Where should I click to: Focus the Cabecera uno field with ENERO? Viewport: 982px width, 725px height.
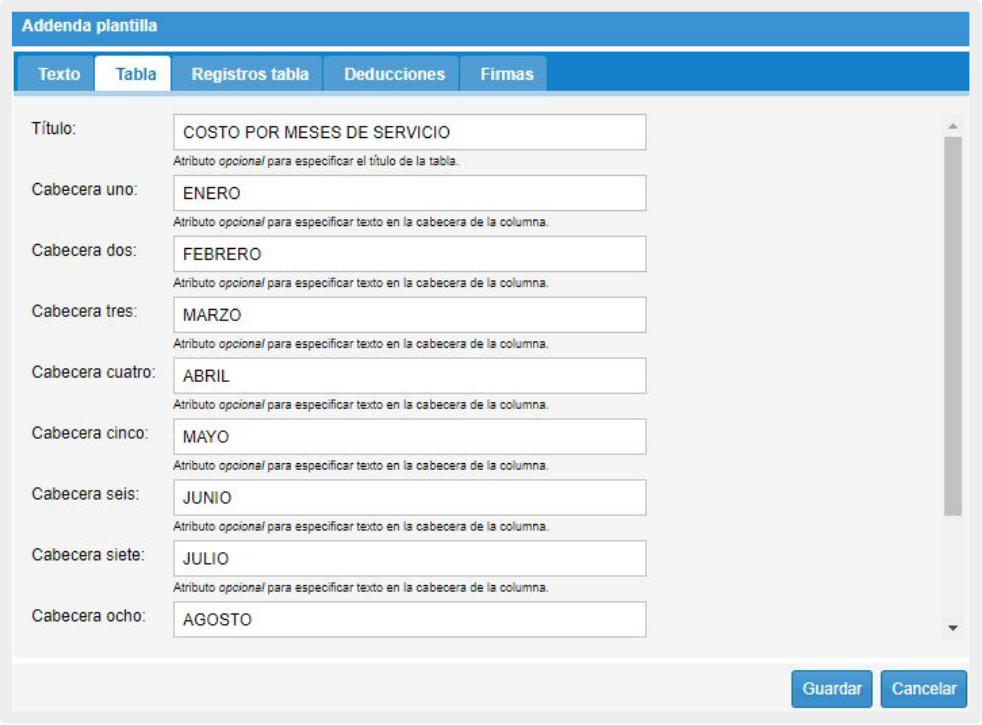click(409, 193)
